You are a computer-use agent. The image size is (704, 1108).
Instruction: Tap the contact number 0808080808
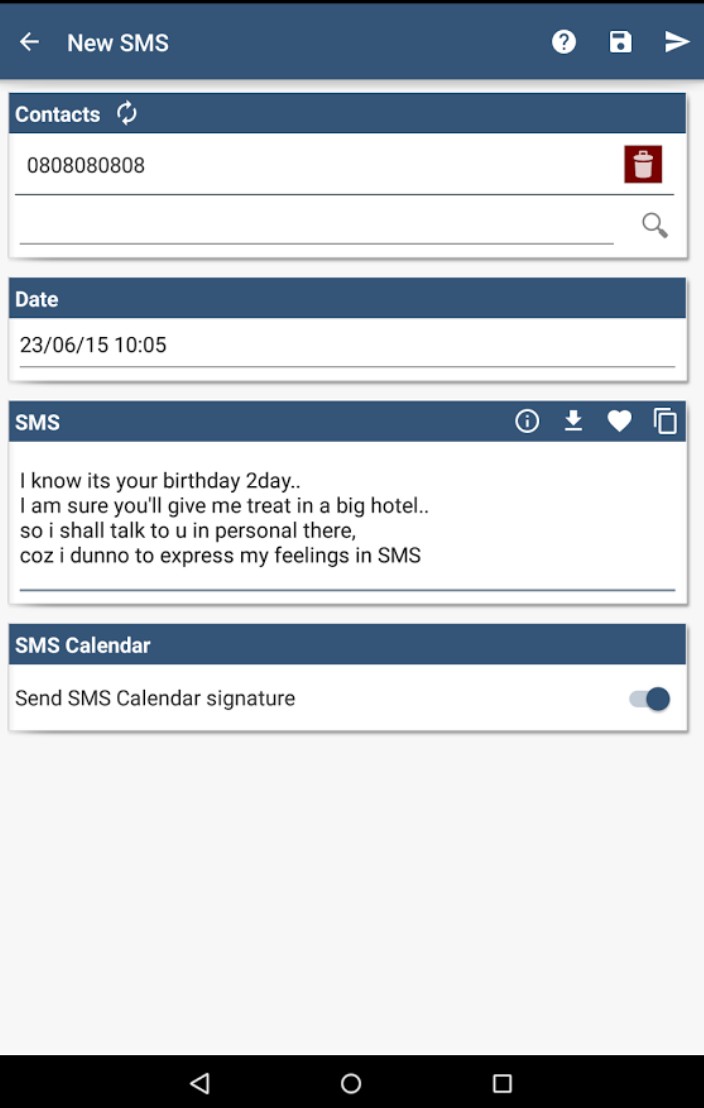86,166
